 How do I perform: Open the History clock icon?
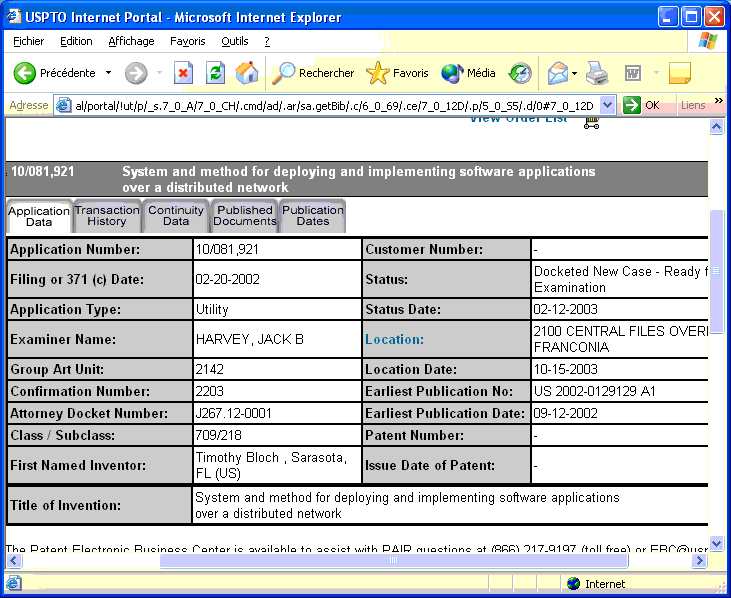520,73
